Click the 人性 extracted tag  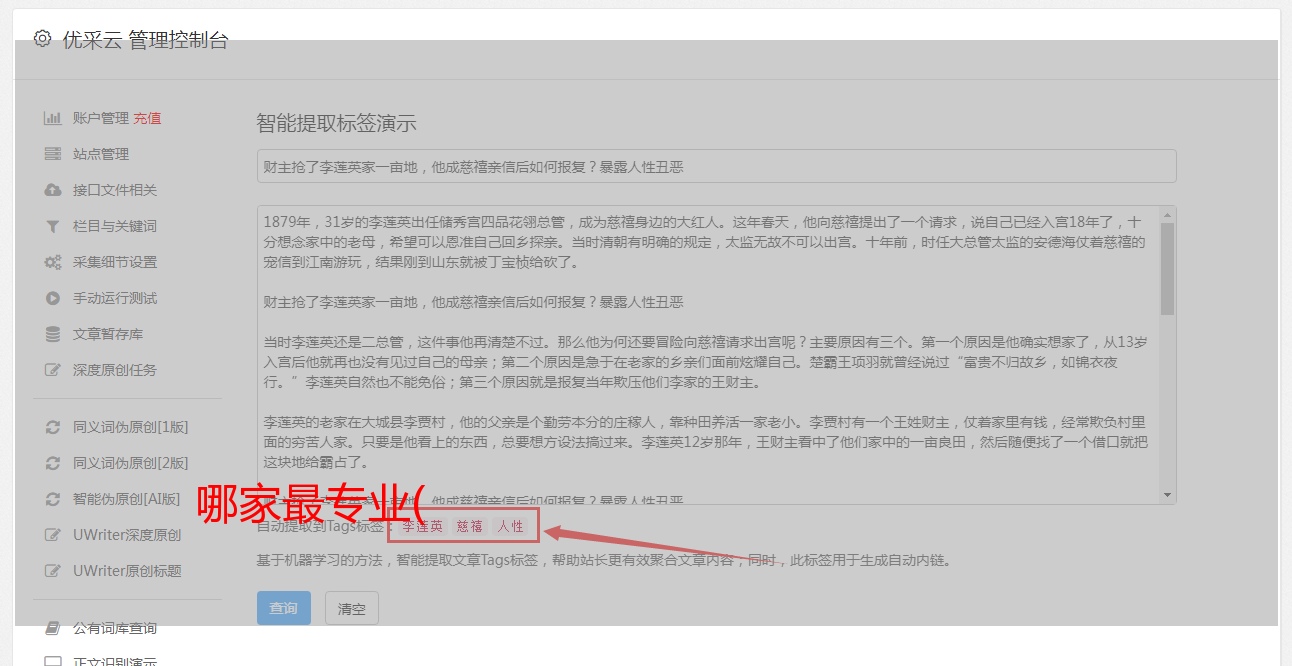pos(510,526)
